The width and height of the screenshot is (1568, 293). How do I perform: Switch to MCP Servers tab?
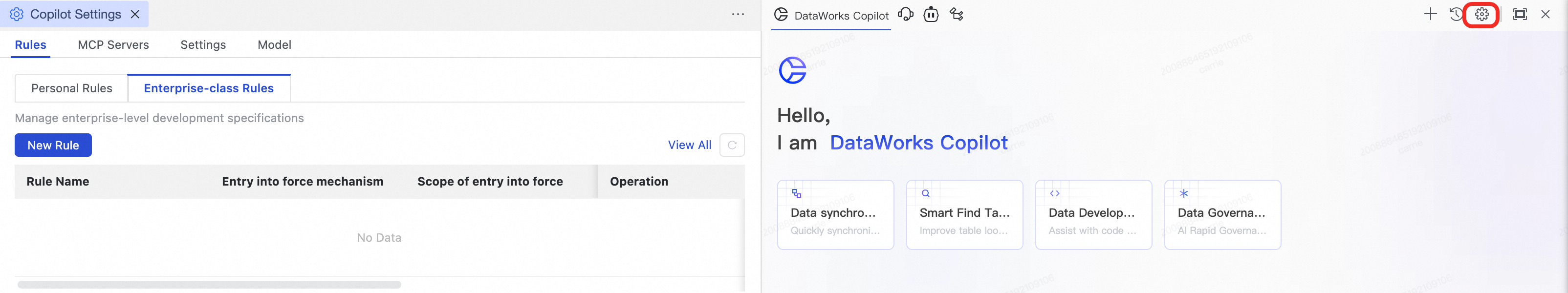(x=113, y=45)
